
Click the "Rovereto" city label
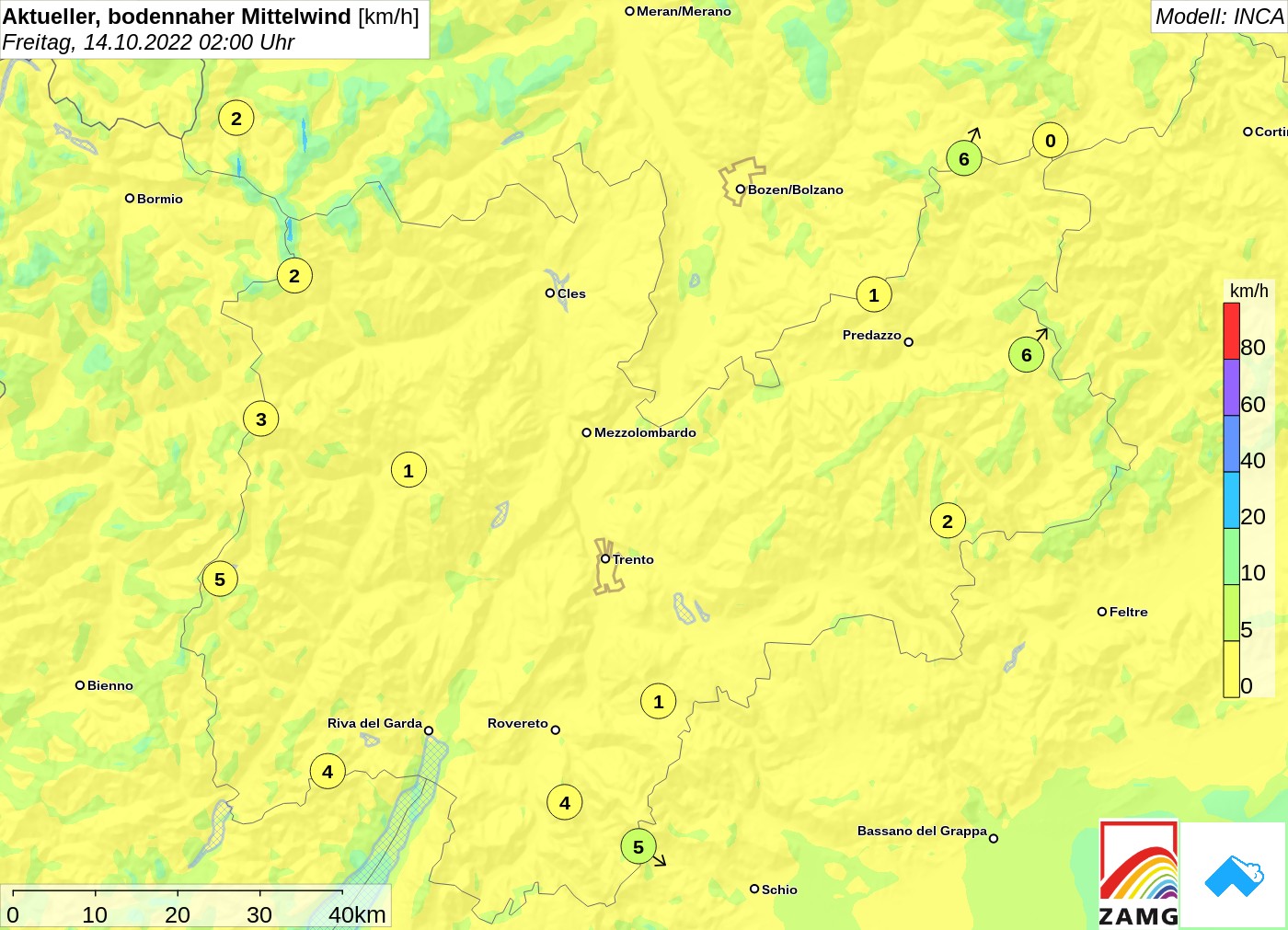coord(518,723)
